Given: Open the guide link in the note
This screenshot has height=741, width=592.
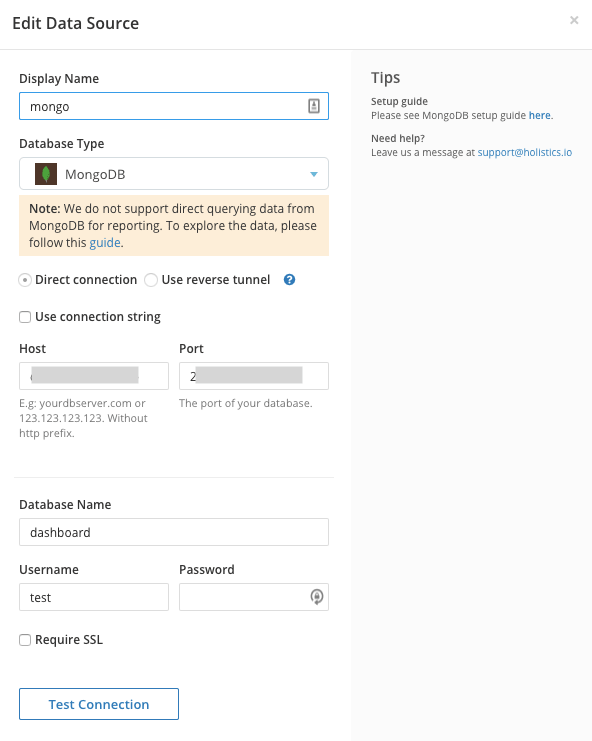Looking at the screenshot, I should point(105,242).
